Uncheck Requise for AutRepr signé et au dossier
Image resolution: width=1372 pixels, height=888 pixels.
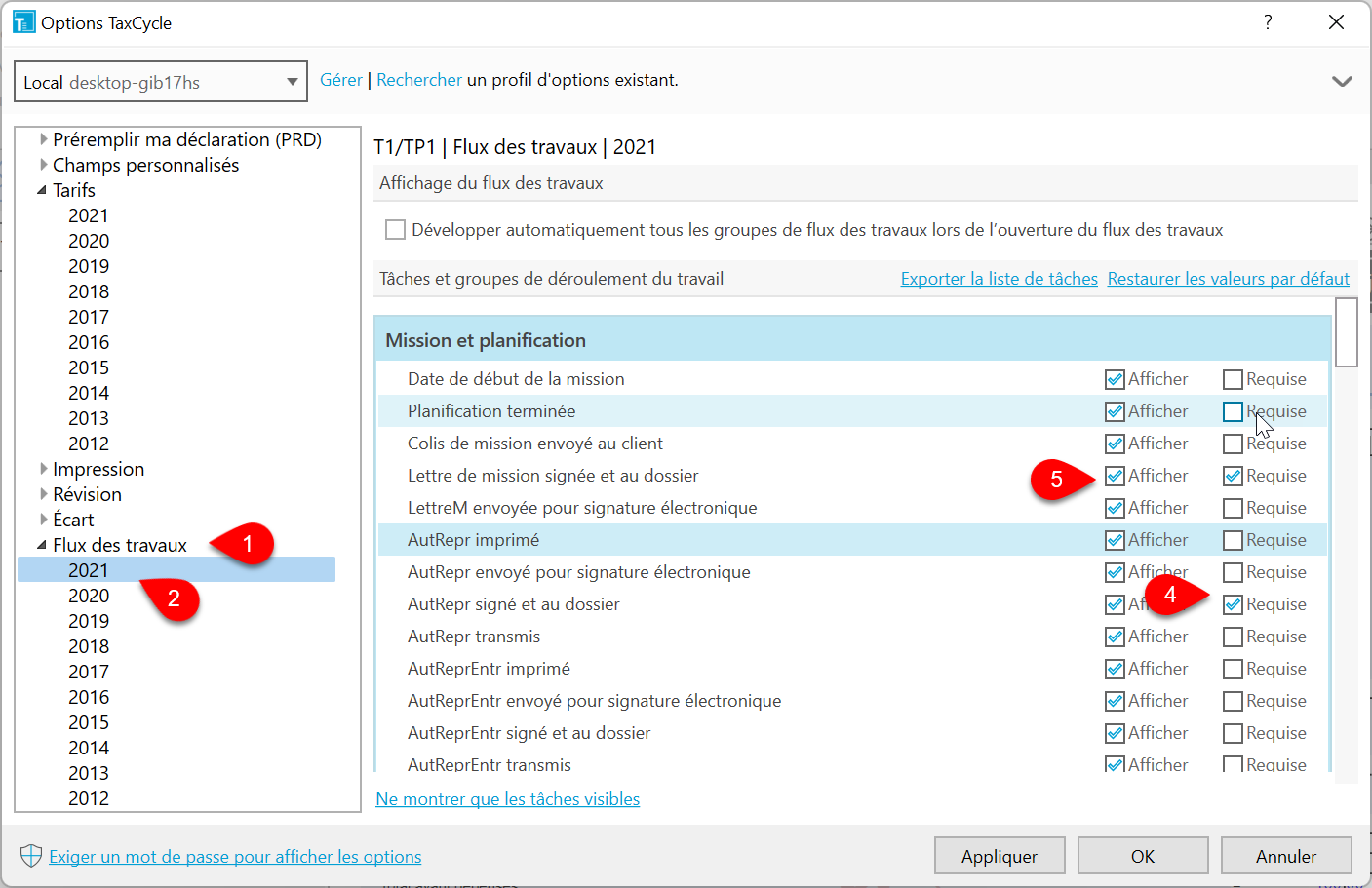[x=1233, y=604]
